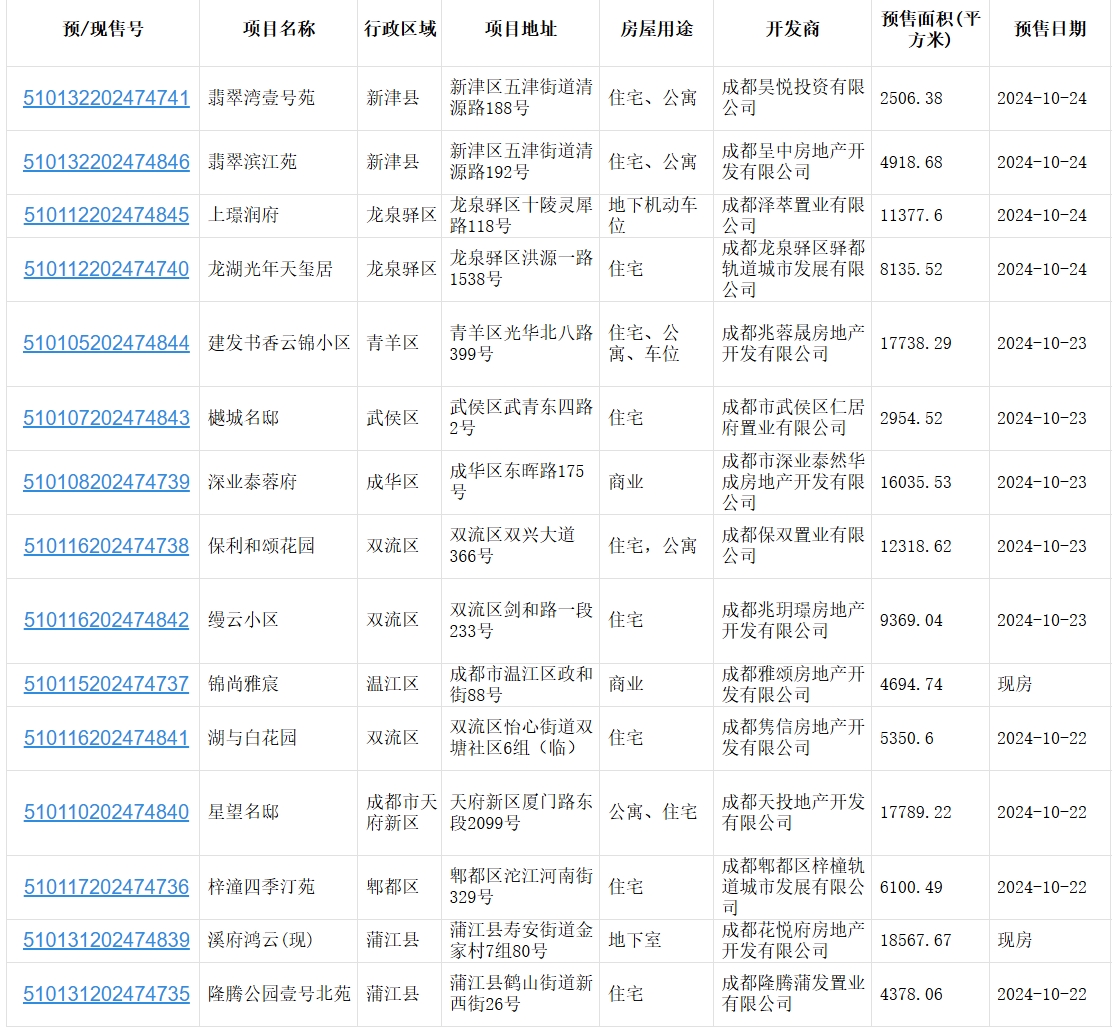
Task: Open presale number 510108202474739 link
Action: [106, 482]
